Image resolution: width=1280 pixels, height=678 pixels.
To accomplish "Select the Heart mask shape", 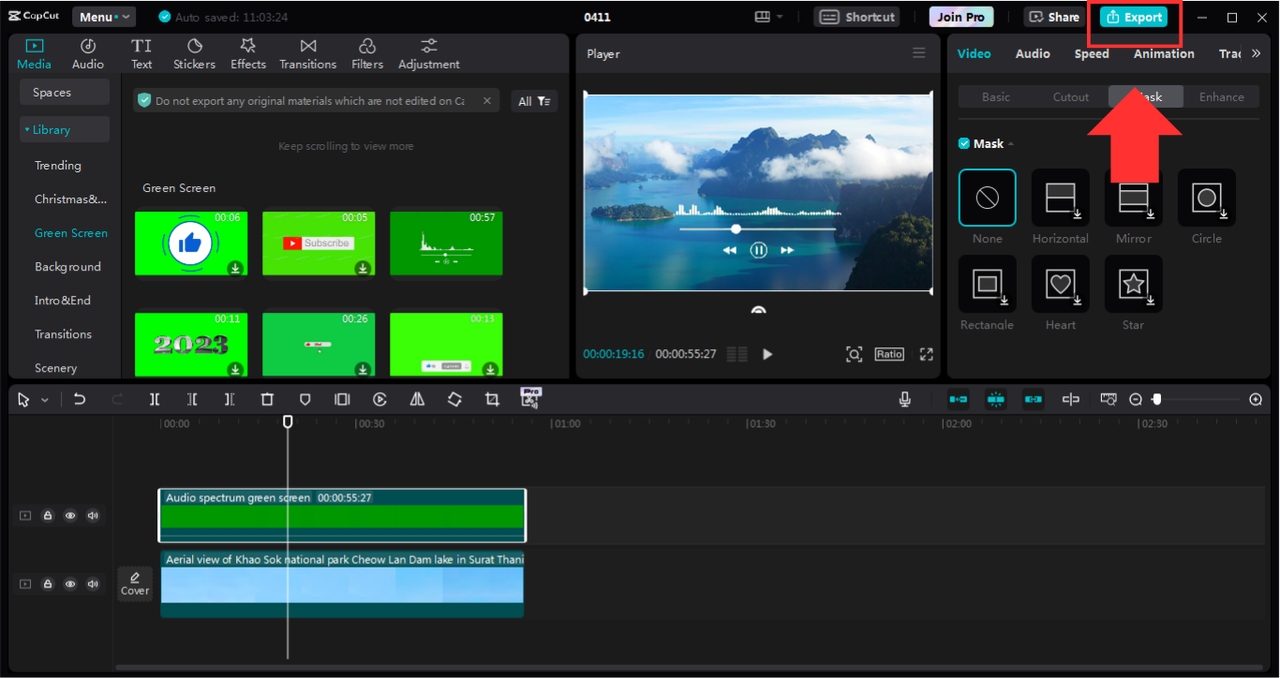I will (1061, 284).
